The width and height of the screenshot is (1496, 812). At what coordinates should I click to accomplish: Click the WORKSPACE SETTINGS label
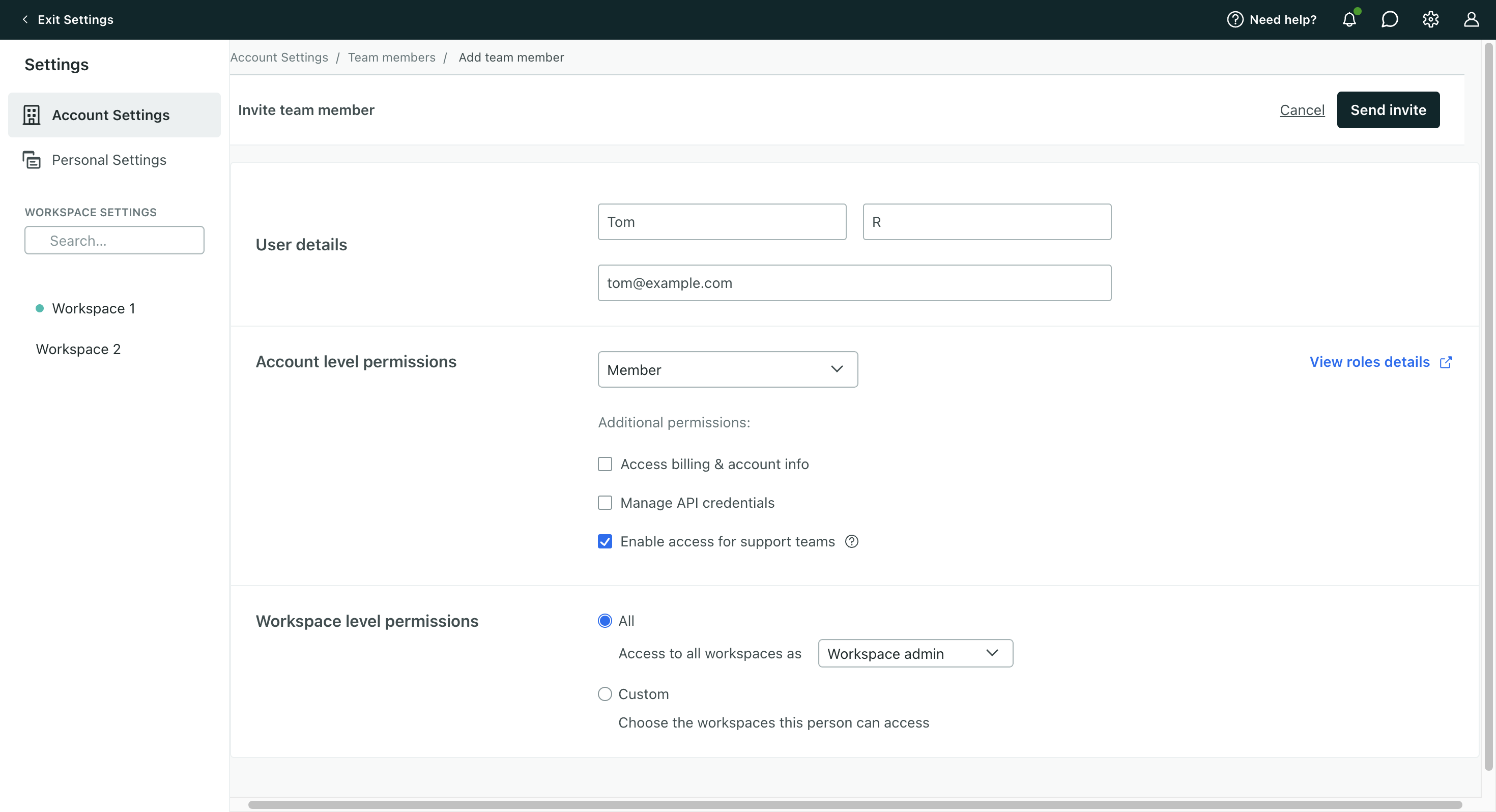(x=91, y=212)
